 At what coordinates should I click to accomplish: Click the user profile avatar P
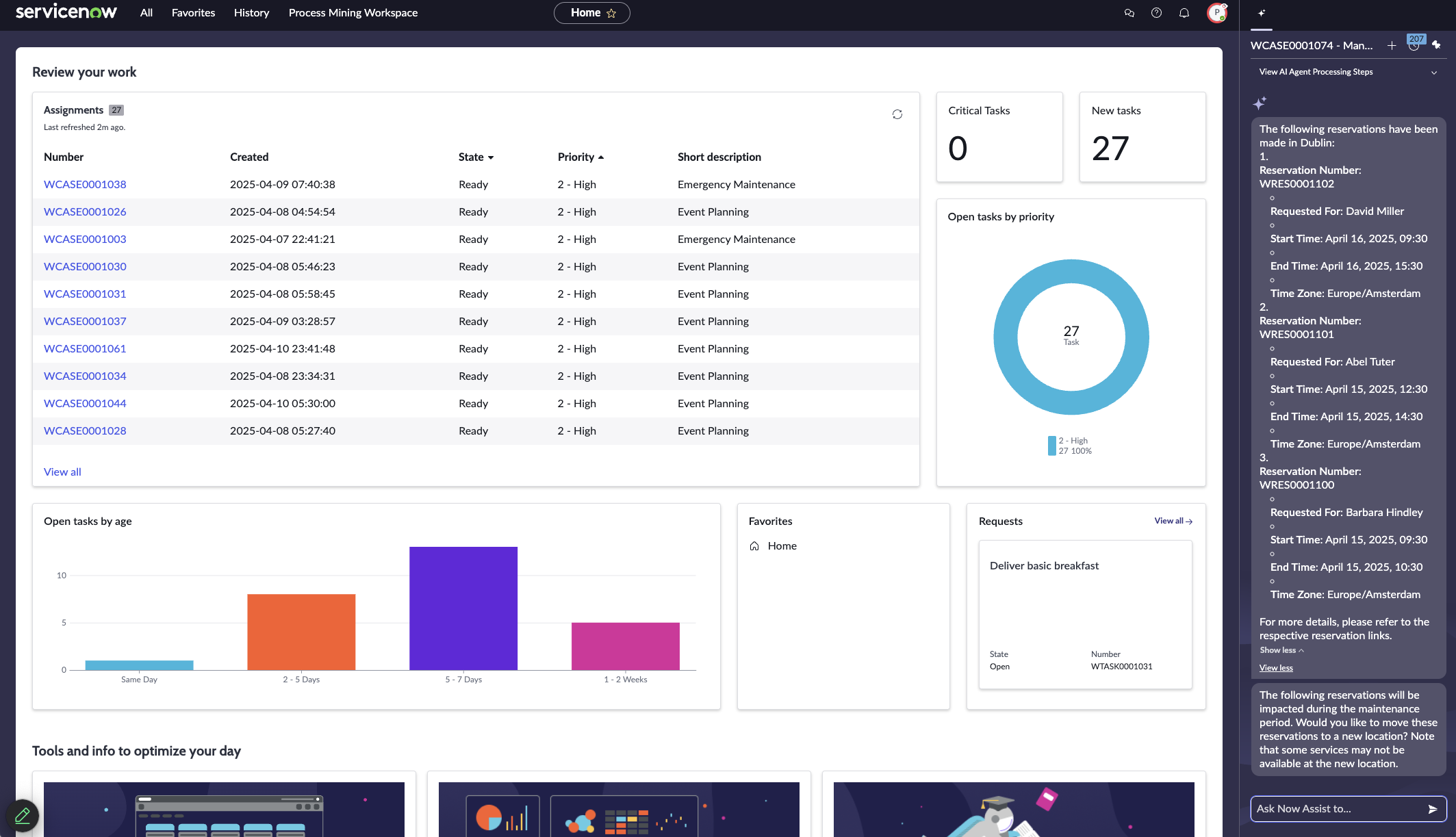coord(1216,13)
